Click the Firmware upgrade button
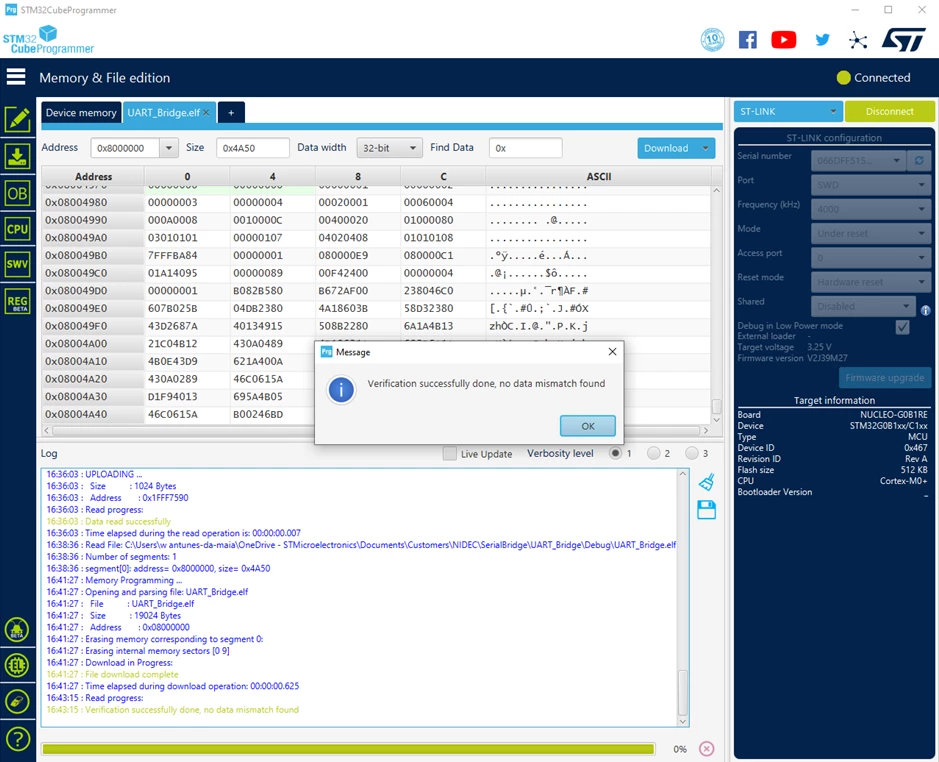Screen dimensions: 939x762 coord(885,378)
